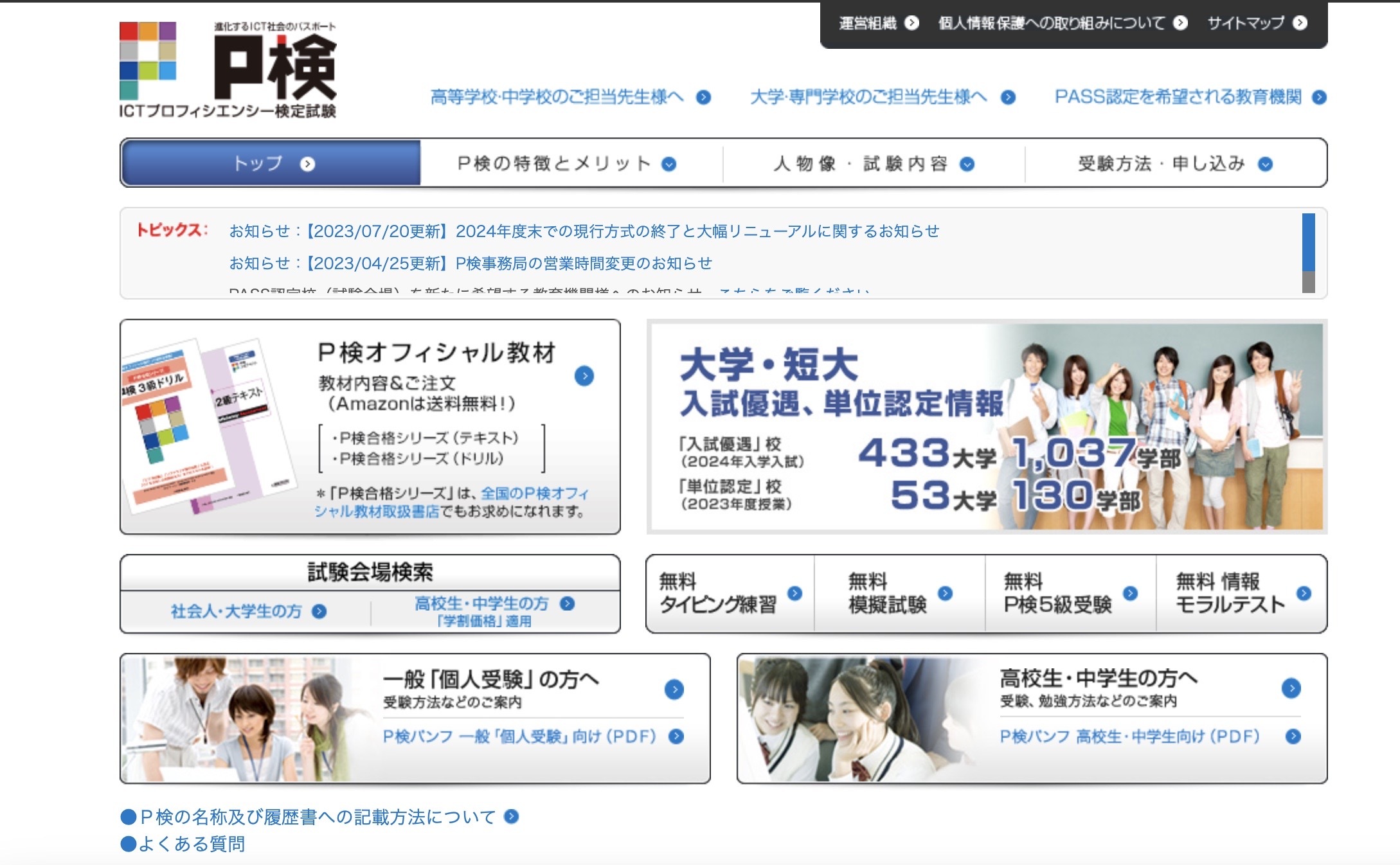Open 無料模擬試験 via its arrow icon
This screenshot has width=1400, height=865.
945,594
